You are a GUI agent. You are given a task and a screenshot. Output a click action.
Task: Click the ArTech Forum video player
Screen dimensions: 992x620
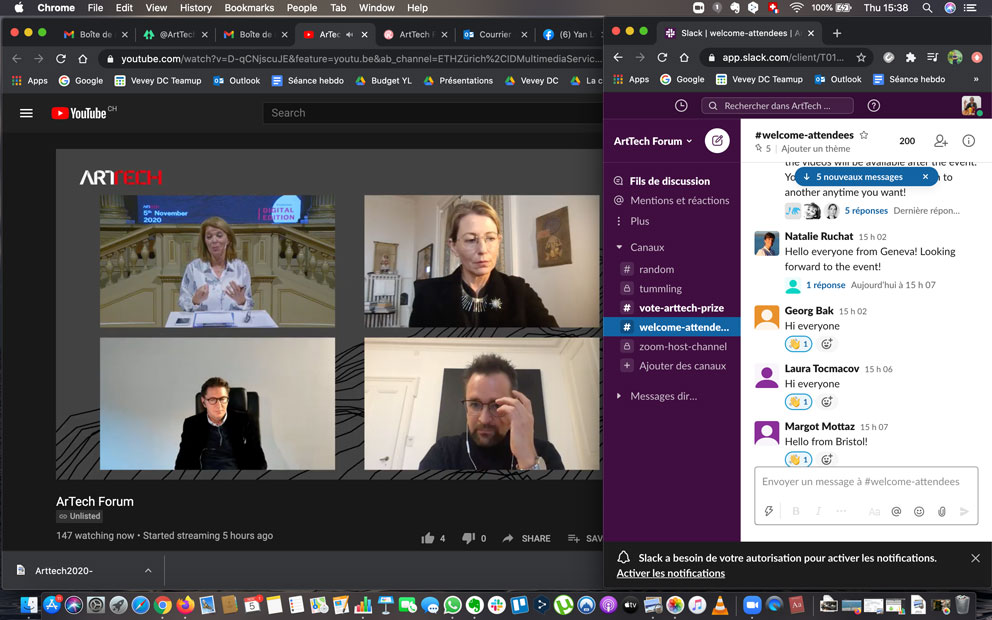(x=328, y=314)
